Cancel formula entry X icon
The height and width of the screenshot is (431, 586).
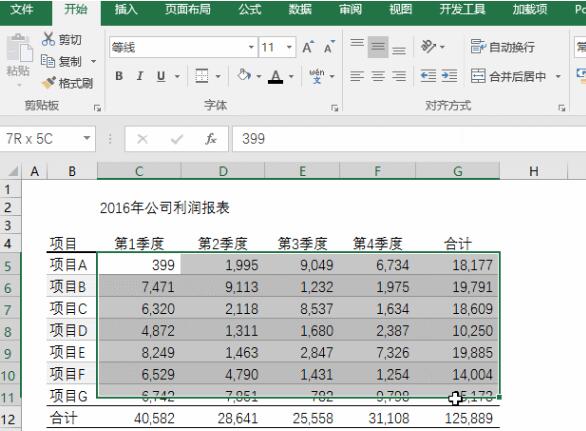coord(142,139)
